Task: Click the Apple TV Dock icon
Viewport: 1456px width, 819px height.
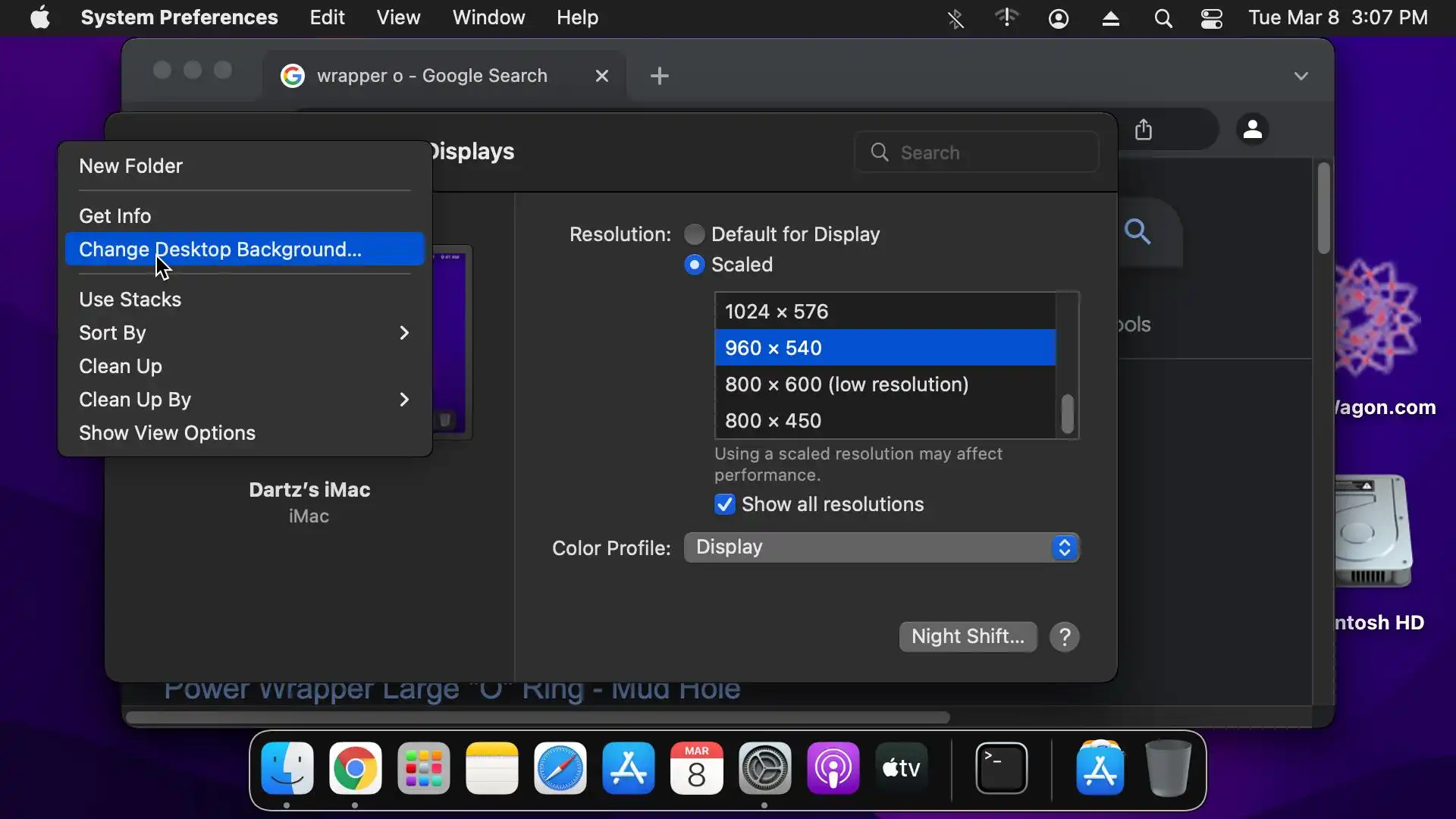Action: [901, 768]
